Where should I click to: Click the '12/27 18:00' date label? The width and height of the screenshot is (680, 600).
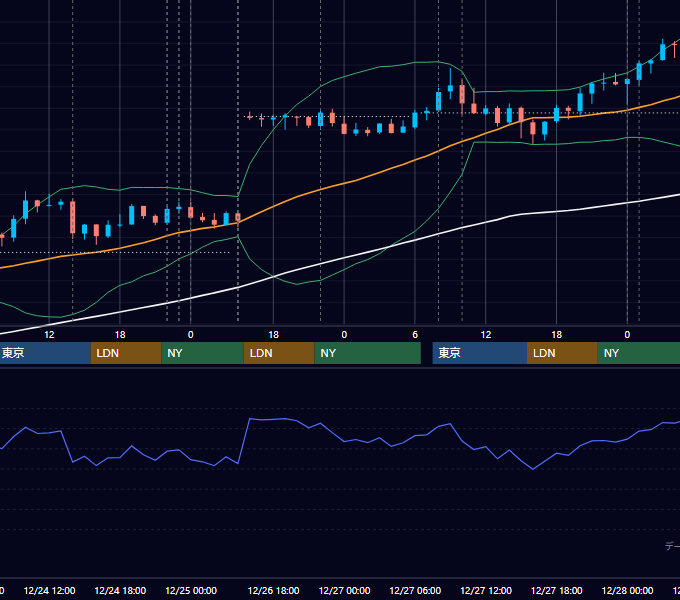(x=556, y=590)
